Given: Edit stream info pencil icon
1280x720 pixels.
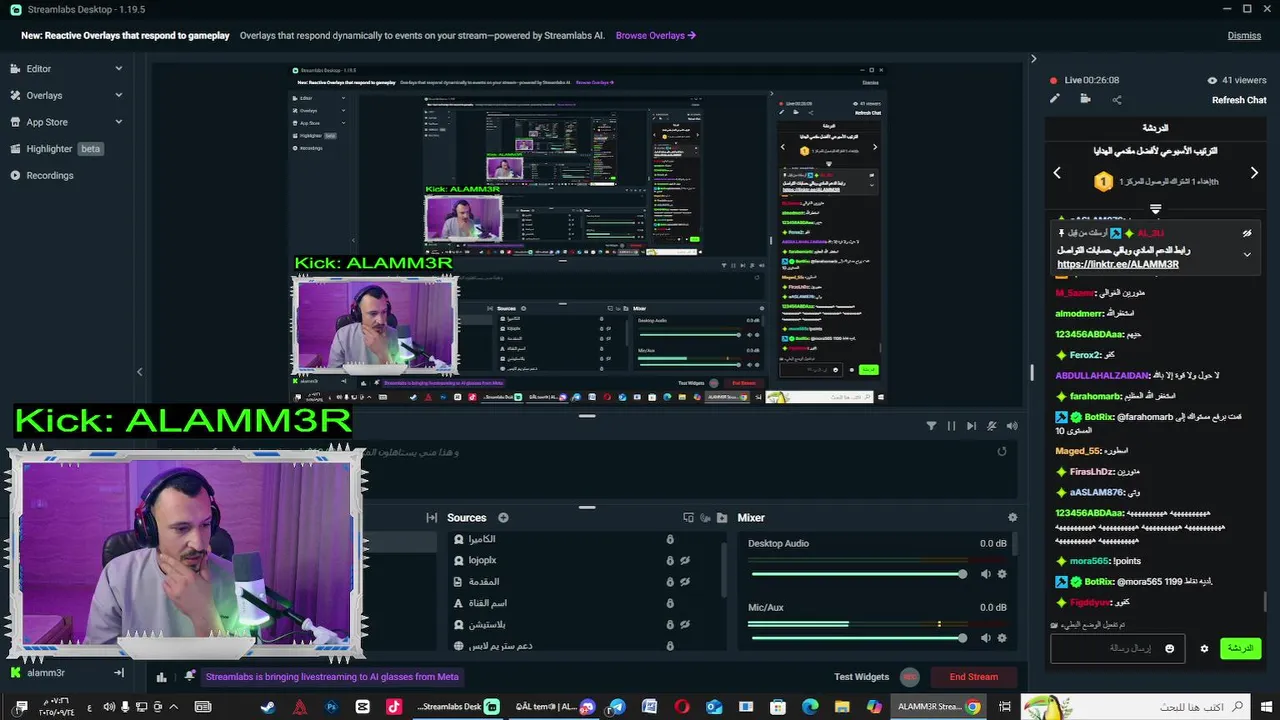Looking at the screenshot, I should tap(1054, 99).
